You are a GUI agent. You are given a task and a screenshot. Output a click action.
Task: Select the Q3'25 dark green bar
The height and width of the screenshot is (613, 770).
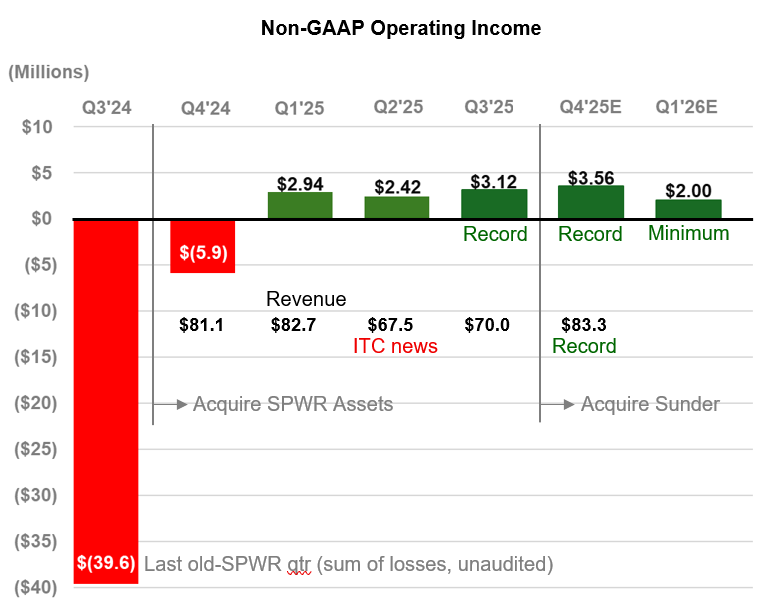pos(494,205)
